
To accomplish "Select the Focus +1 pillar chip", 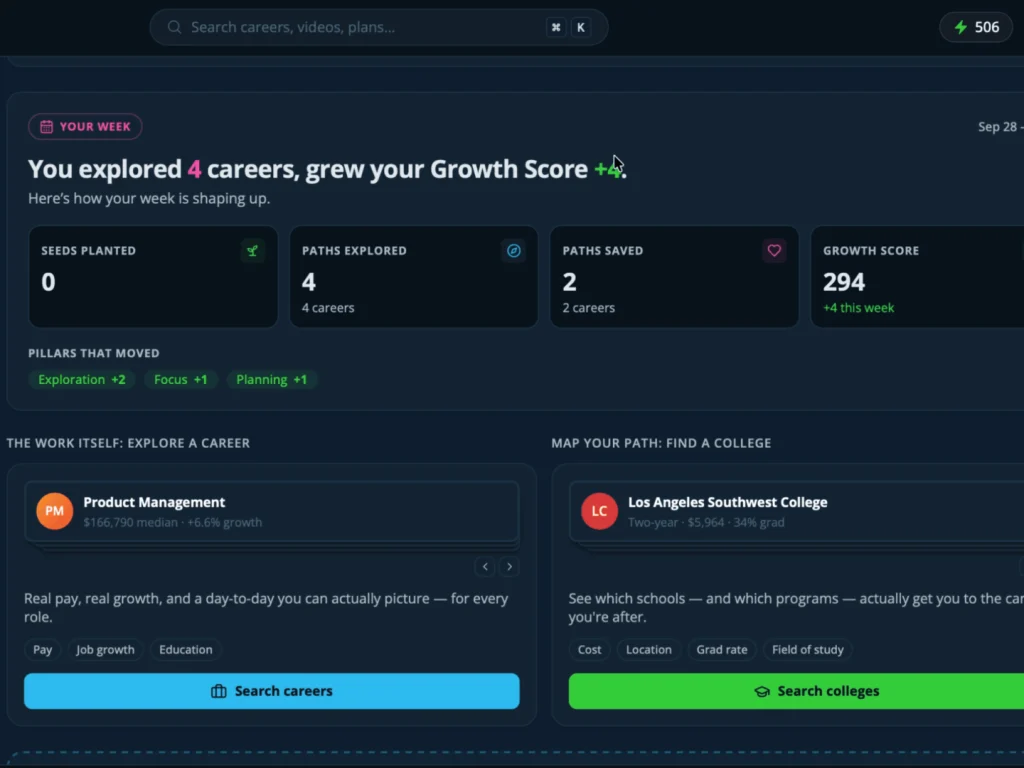I will click(x=180, y=379).
